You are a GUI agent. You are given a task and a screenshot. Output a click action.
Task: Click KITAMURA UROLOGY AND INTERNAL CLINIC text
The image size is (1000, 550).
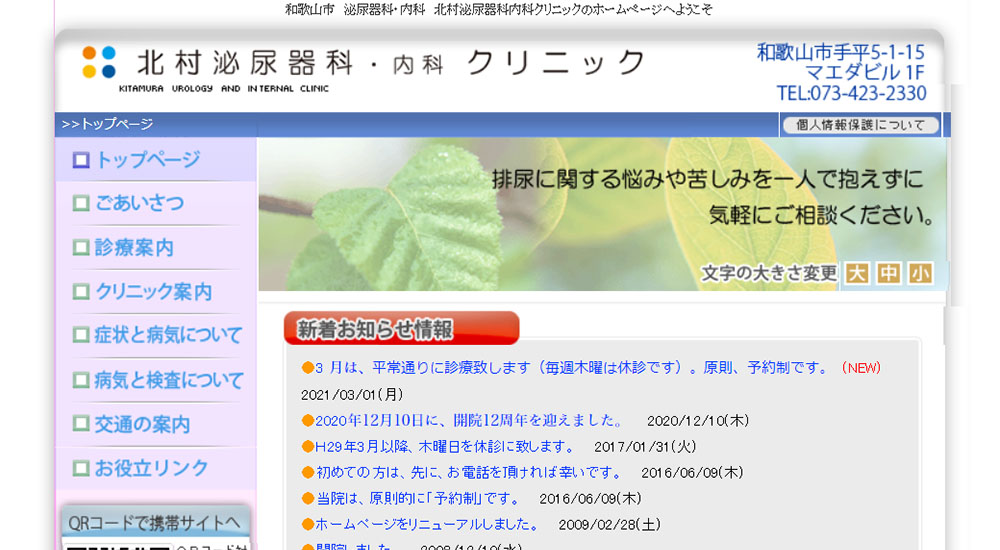224,89
